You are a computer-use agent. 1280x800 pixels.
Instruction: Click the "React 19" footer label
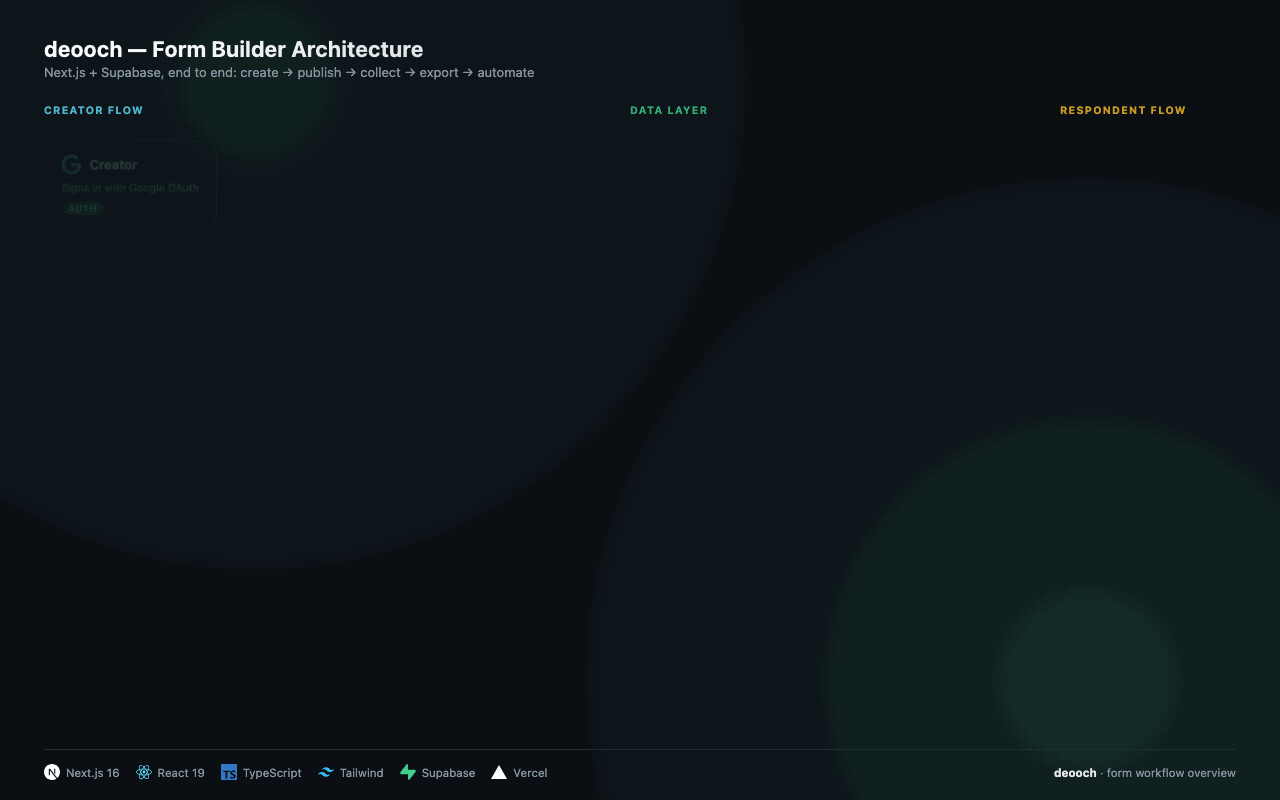pos(181,773)
